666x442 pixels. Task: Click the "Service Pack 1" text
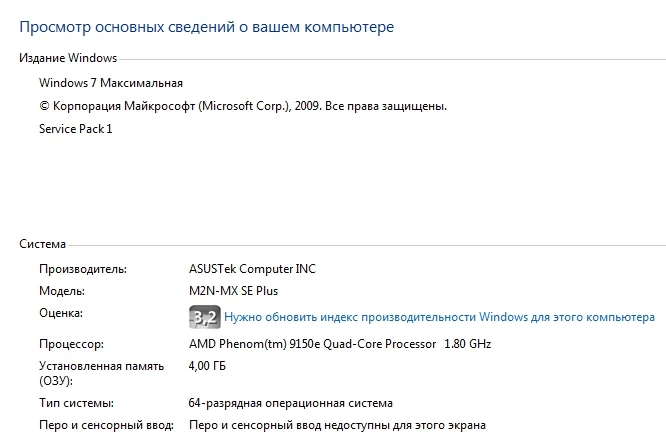[x=76, y=129]
